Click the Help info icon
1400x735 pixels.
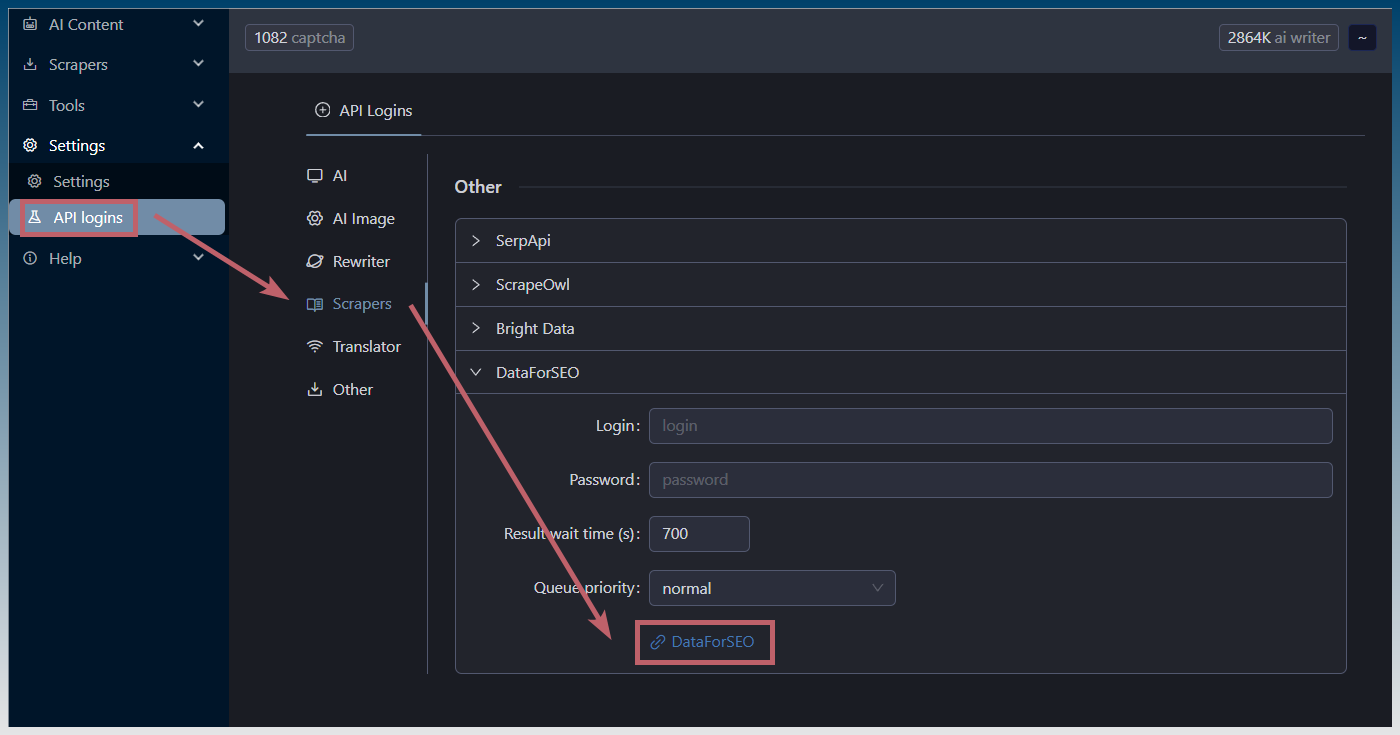[x=30, y=258]
